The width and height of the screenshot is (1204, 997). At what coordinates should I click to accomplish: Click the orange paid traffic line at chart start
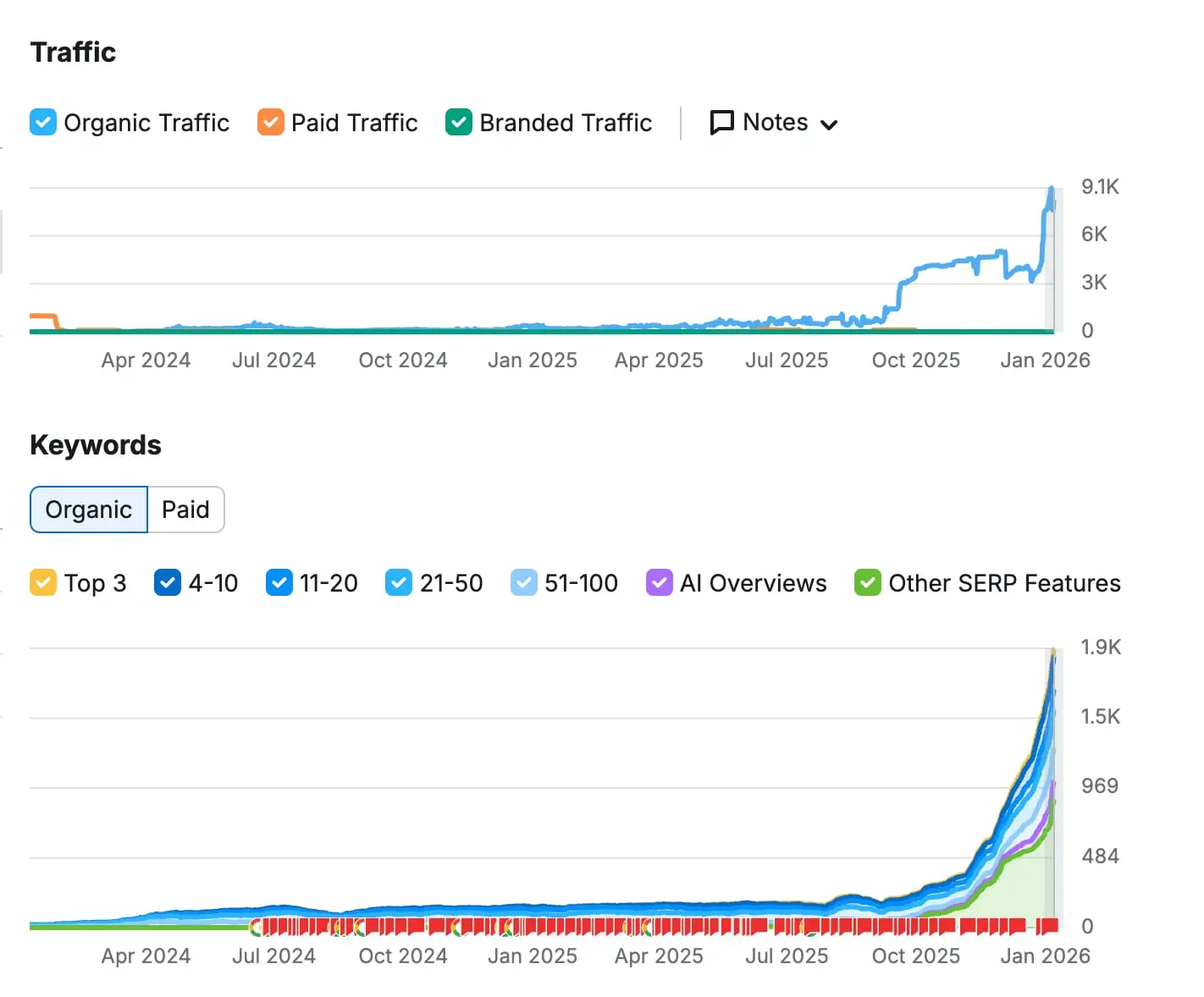pyautogui.click(x=41, y=317)
